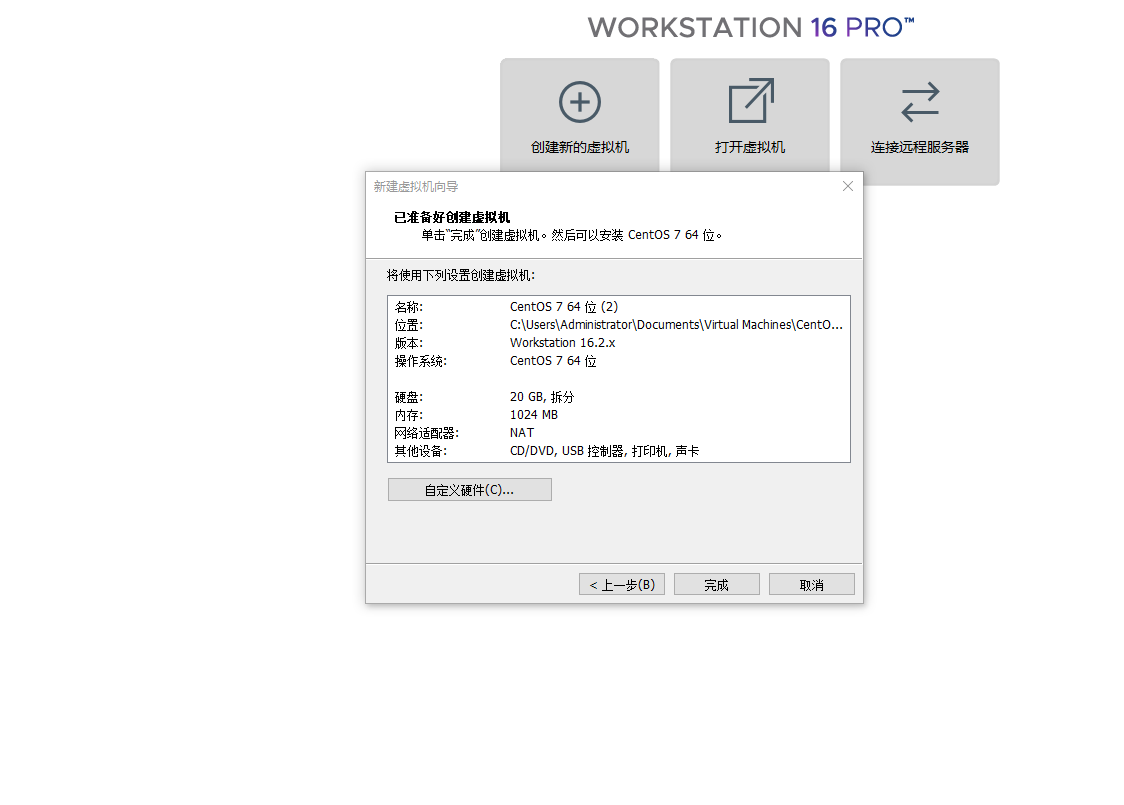The image size is (1124, 805).
Task: Click the plus icon to create a new virtual machine
Action: 580,102
